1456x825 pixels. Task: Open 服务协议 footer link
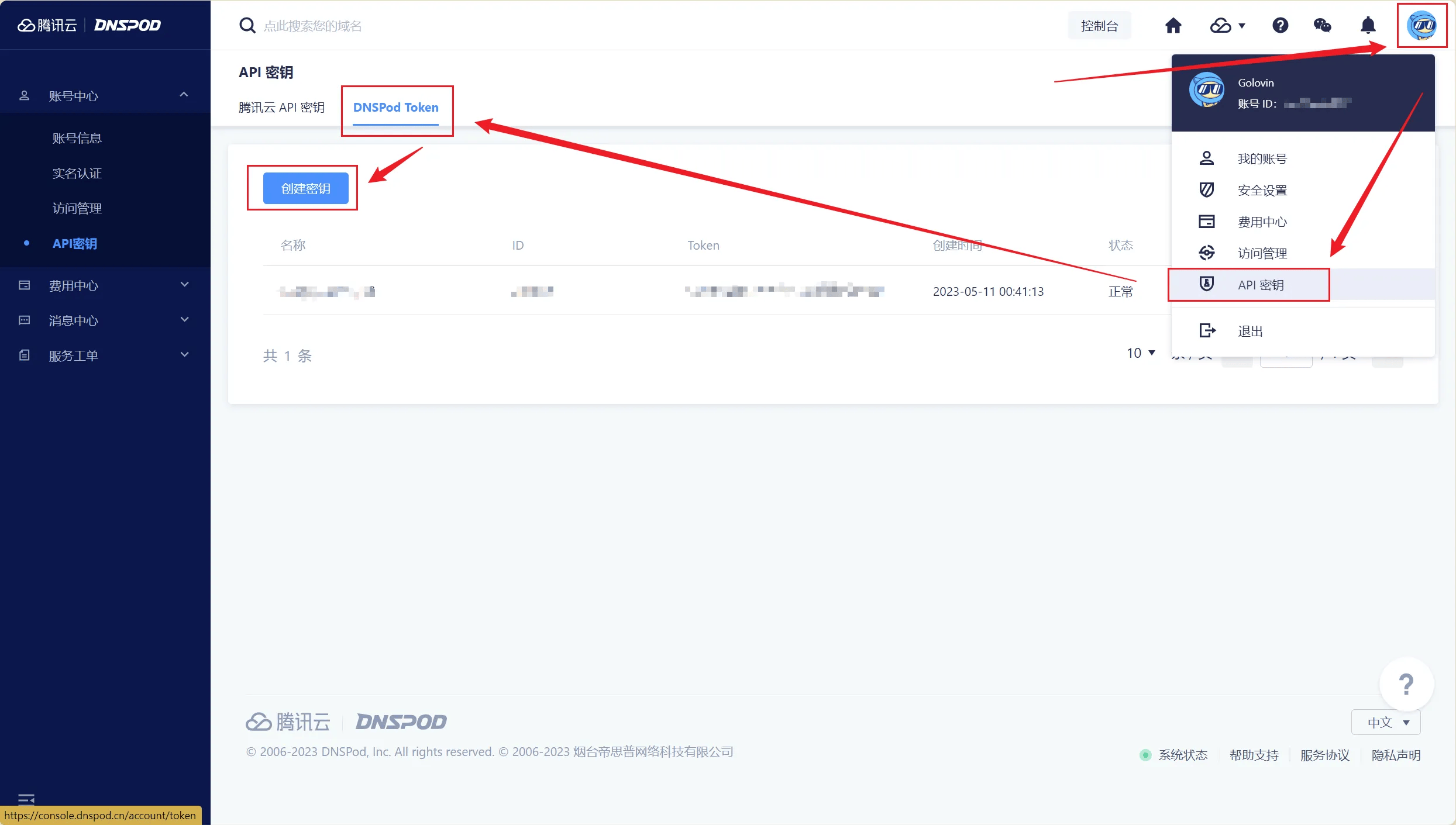point(1326,755)
